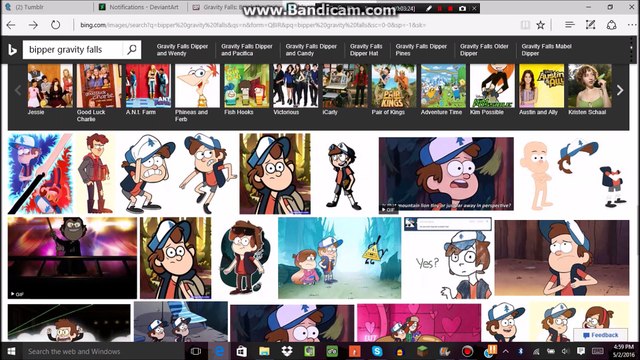Image resolution: width=640 pixels, height=360 pixels.
Task: Open Bandicam recorder taskbar icon
Action: pyautogui.click(x=467, y=351)
